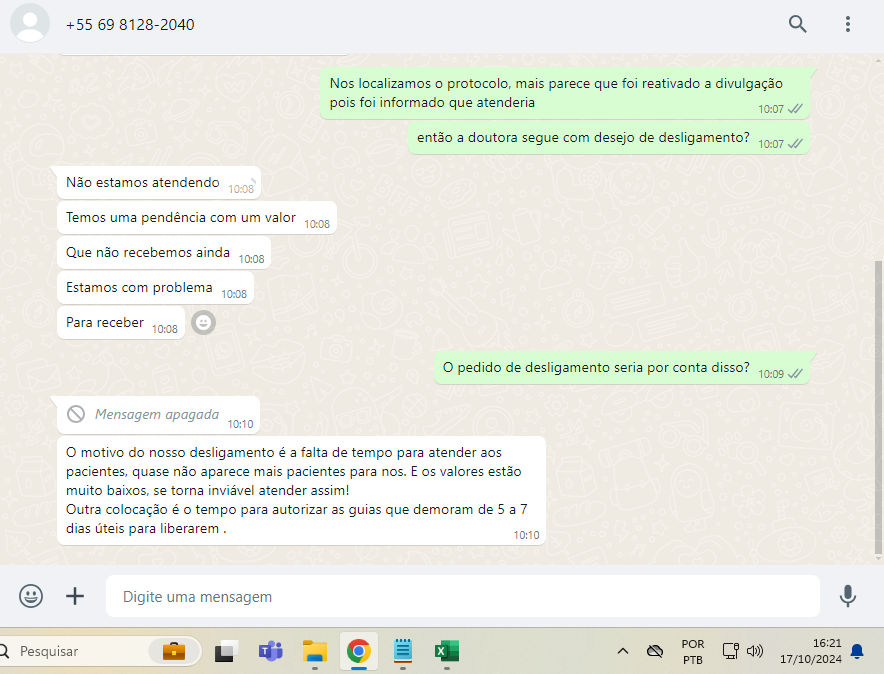This screenshot has height=674, width=884.
Task: React to "Para receber" with emoji button
Action: [x=204, y=322]
